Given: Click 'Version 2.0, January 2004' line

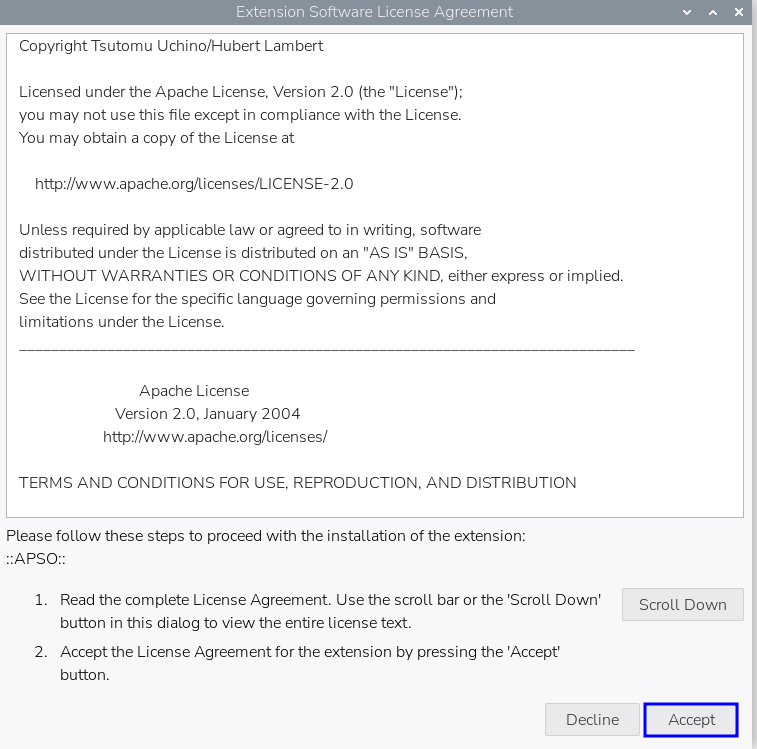Looking at the screenshot, I should click(x=207, y=414).
